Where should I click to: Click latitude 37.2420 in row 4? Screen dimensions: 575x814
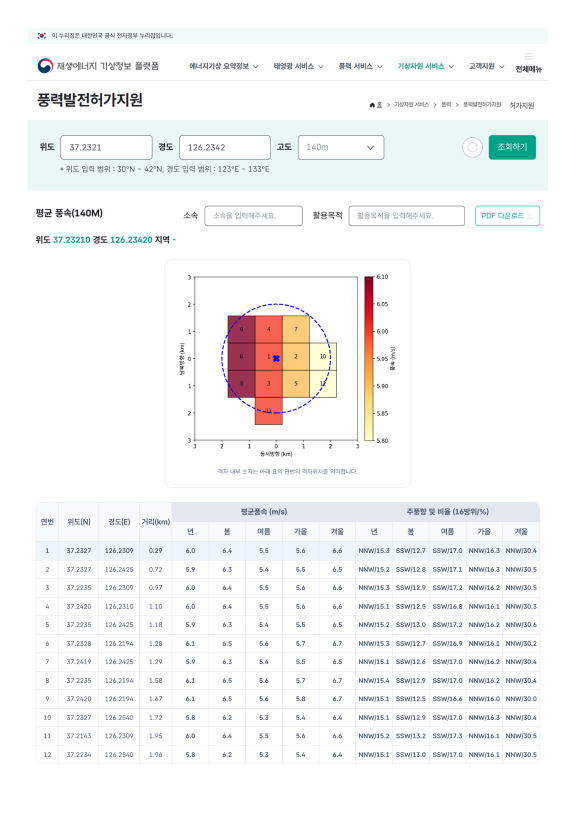pyautogui.click(x=79, y=606)
